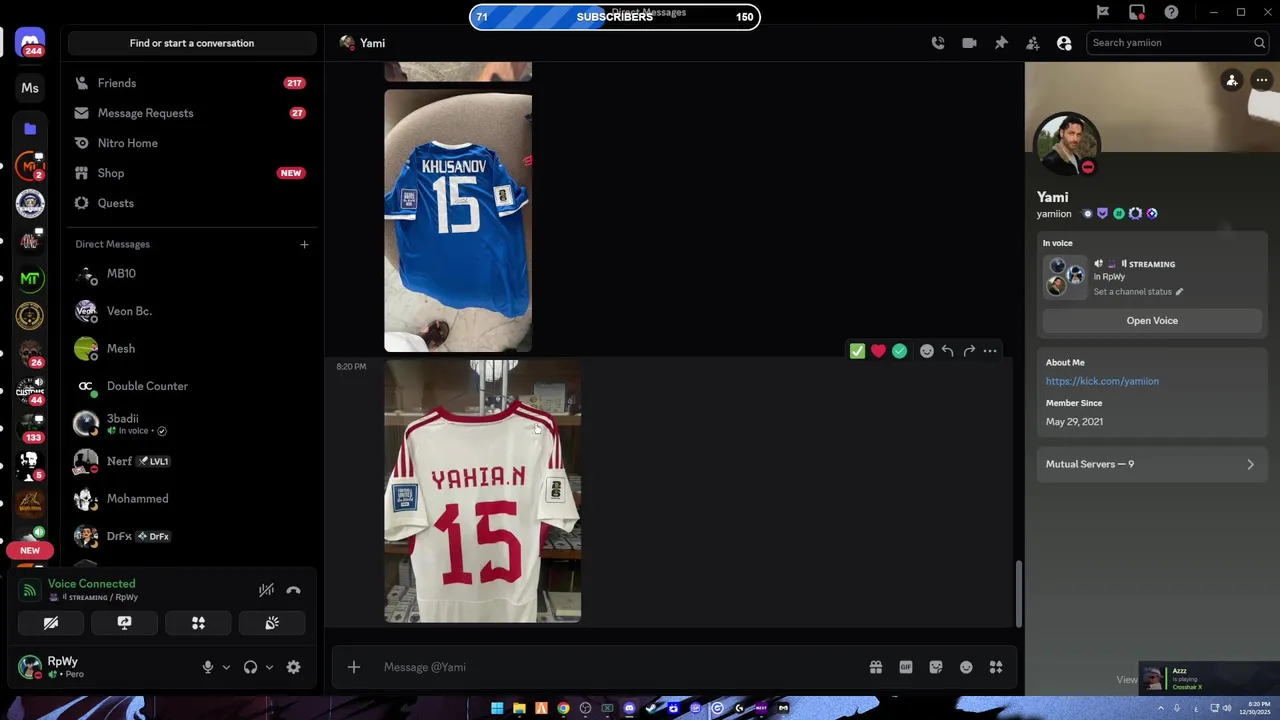Open the Quests page
Screen dimensions: 1280x720
point(190,203)
